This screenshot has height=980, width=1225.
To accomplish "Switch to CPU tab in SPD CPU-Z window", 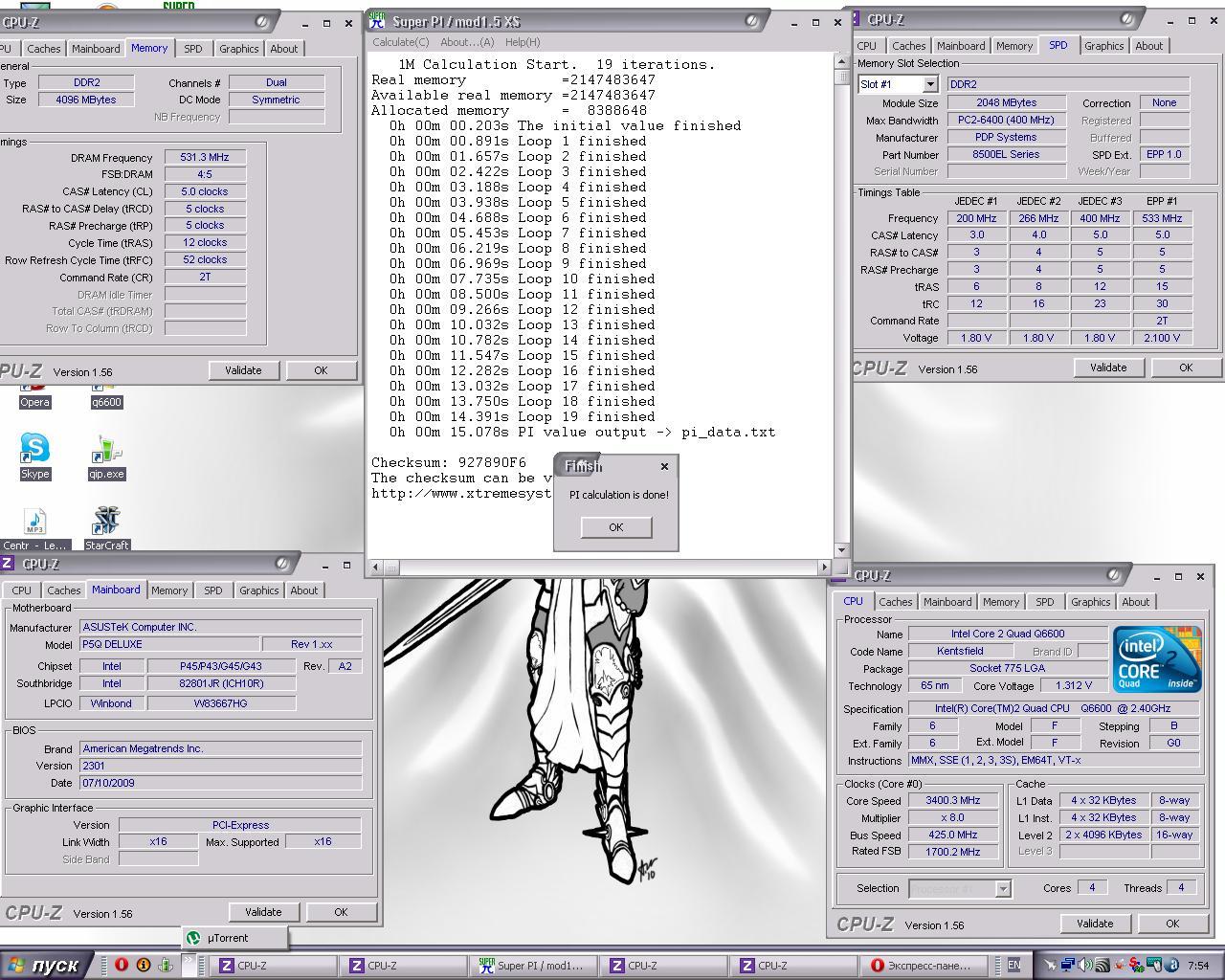I will [866, 46].
